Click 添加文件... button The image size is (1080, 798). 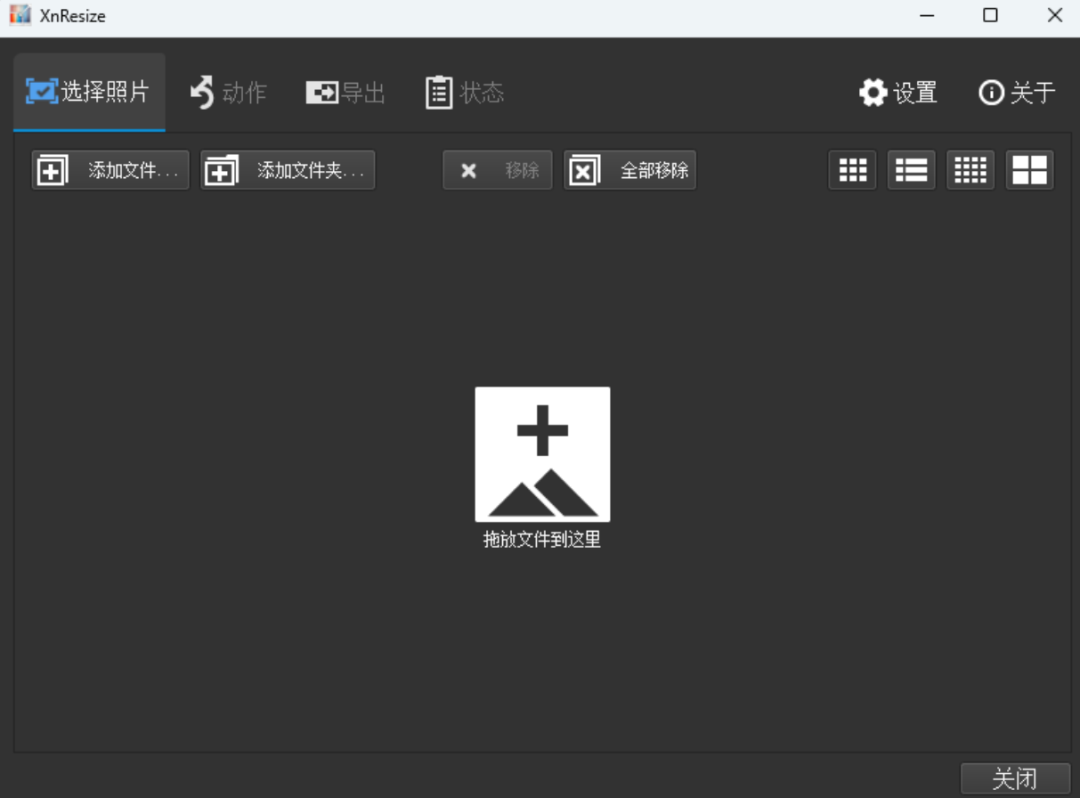click(110, 170)
